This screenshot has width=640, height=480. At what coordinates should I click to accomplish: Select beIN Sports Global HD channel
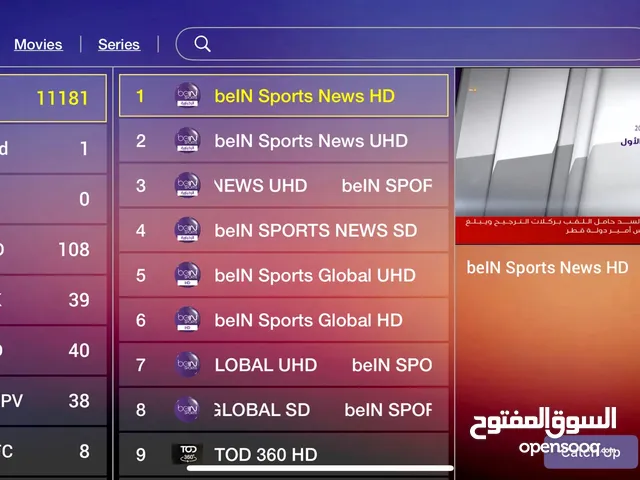(284, 320)
